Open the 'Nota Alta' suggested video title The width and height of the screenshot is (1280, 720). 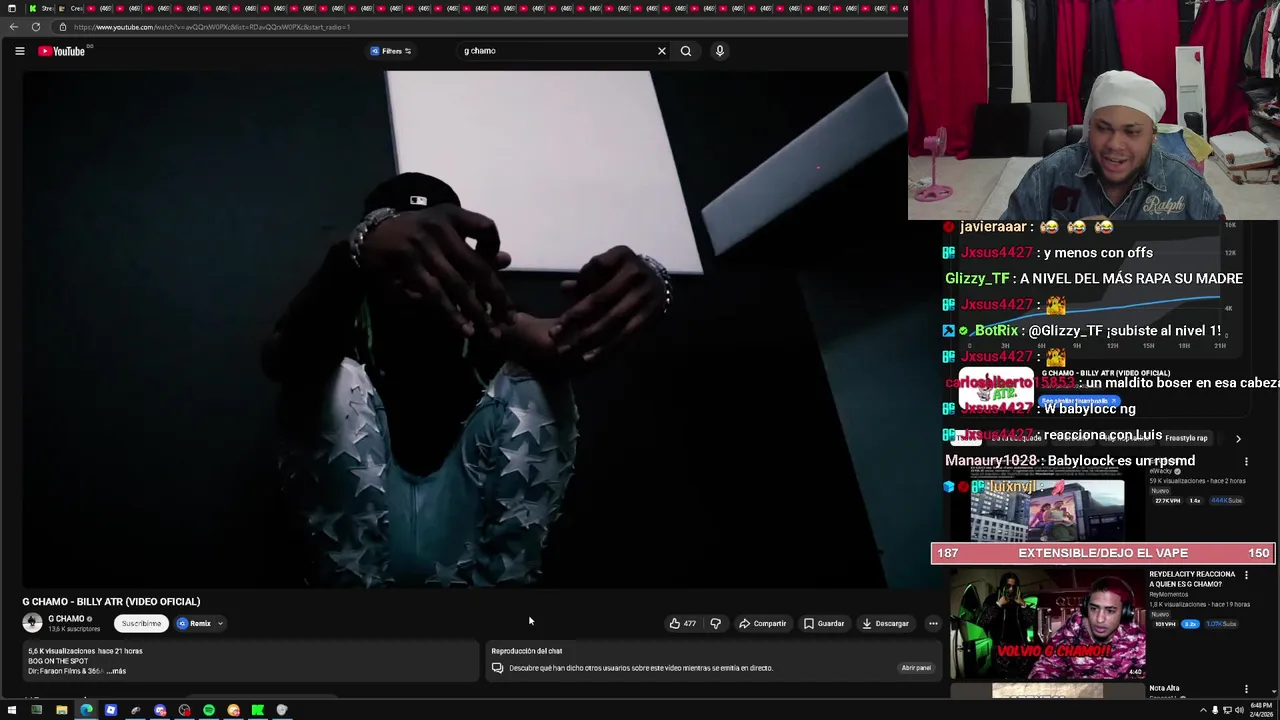pyautogui.click(x=1164, y=688)
